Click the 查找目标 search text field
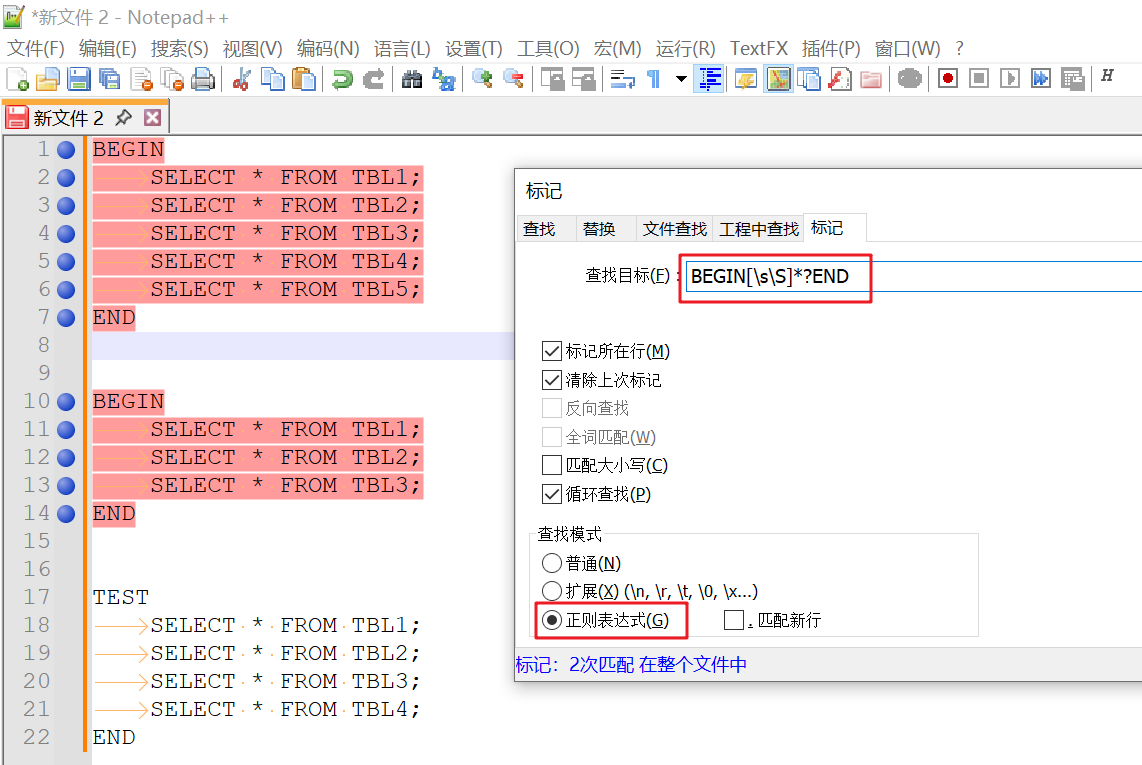The image size is (1142, 765). [x=913, y=276]
